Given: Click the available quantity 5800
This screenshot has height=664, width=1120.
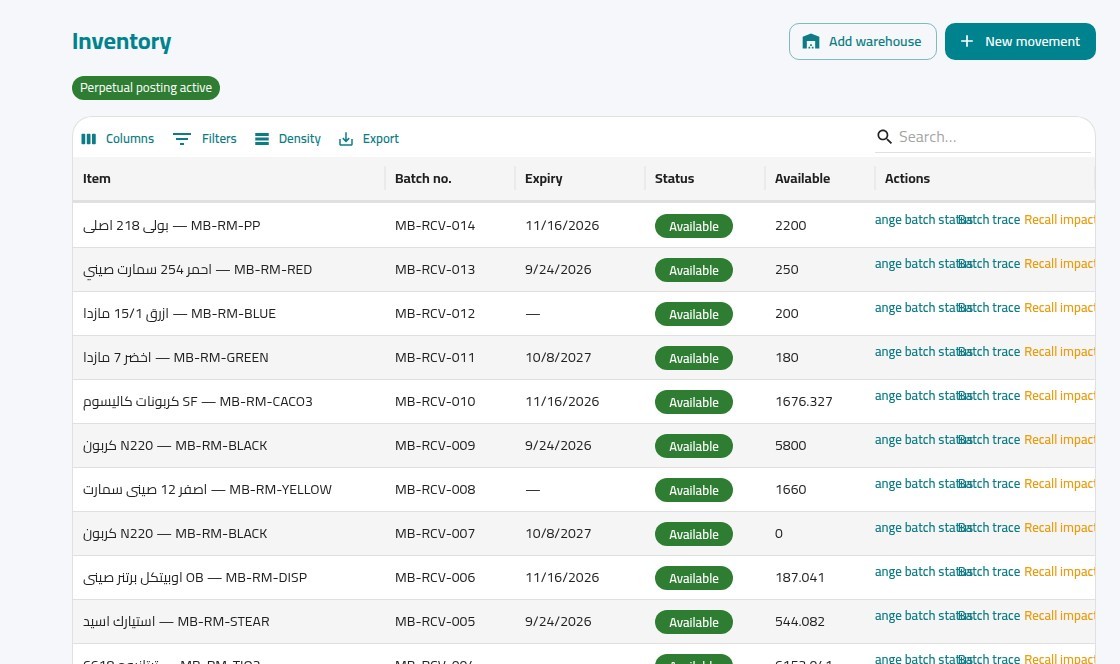Looking at the screenshot, I should pyautogui.click(x=791, y=446).
